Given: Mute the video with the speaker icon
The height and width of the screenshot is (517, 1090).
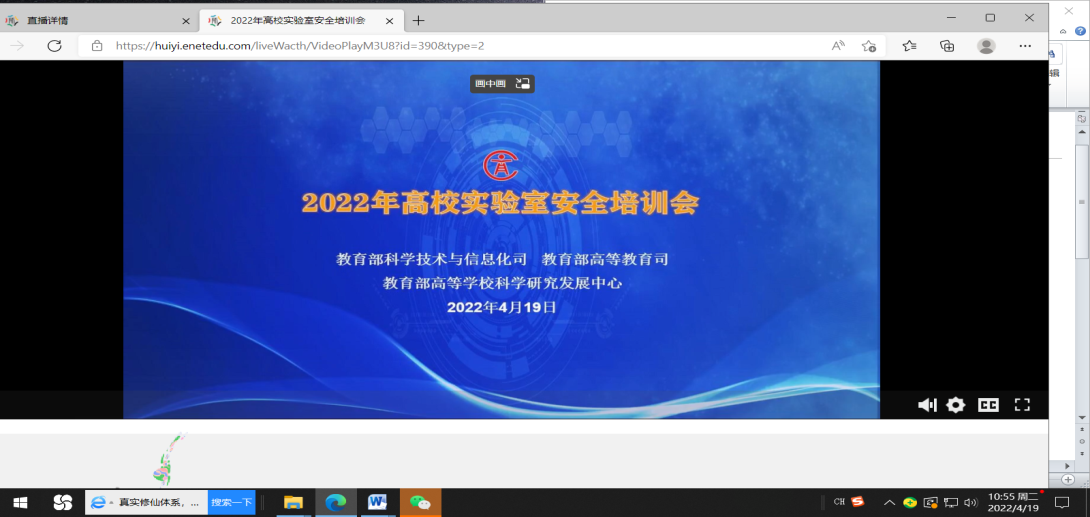Looking at the screenshot, I should [927, 405].
